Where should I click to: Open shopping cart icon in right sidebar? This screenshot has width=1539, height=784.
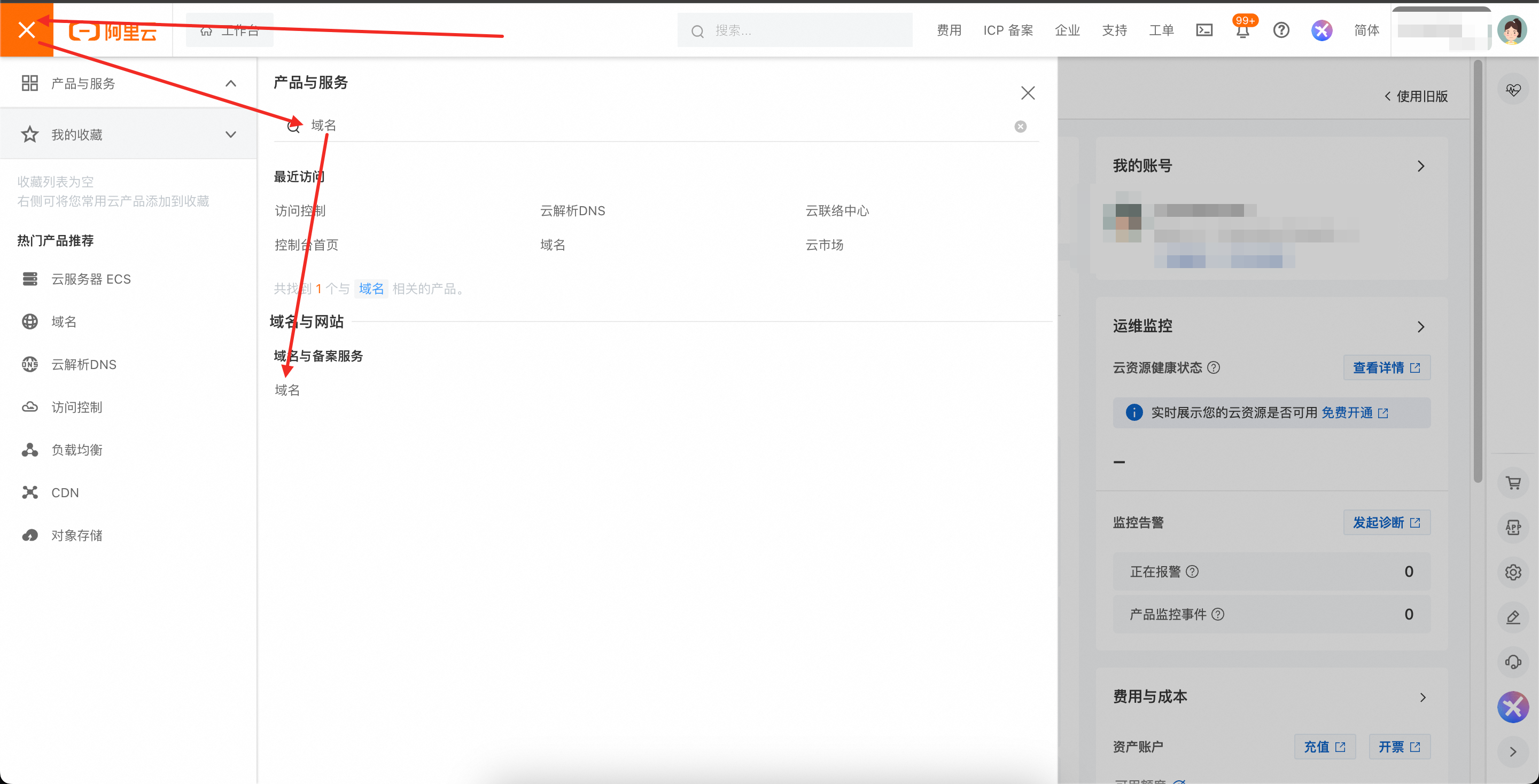(1513, 482)
